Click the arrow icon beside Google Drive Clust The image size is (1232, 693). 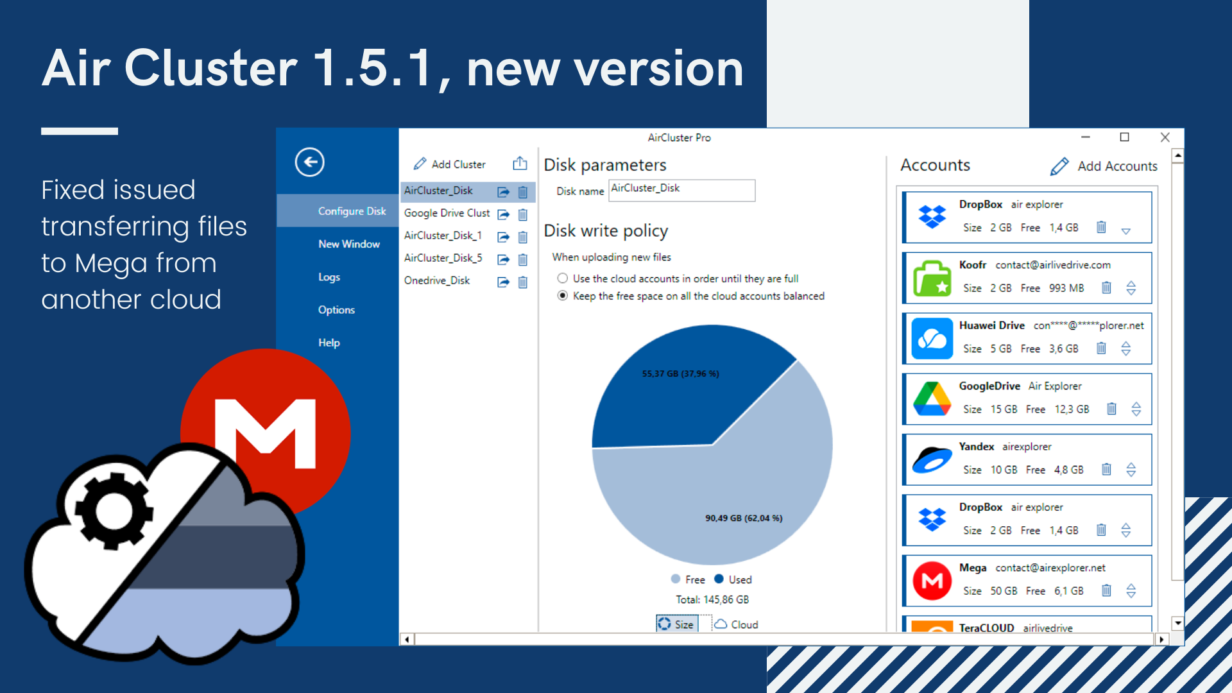[504, 214]
